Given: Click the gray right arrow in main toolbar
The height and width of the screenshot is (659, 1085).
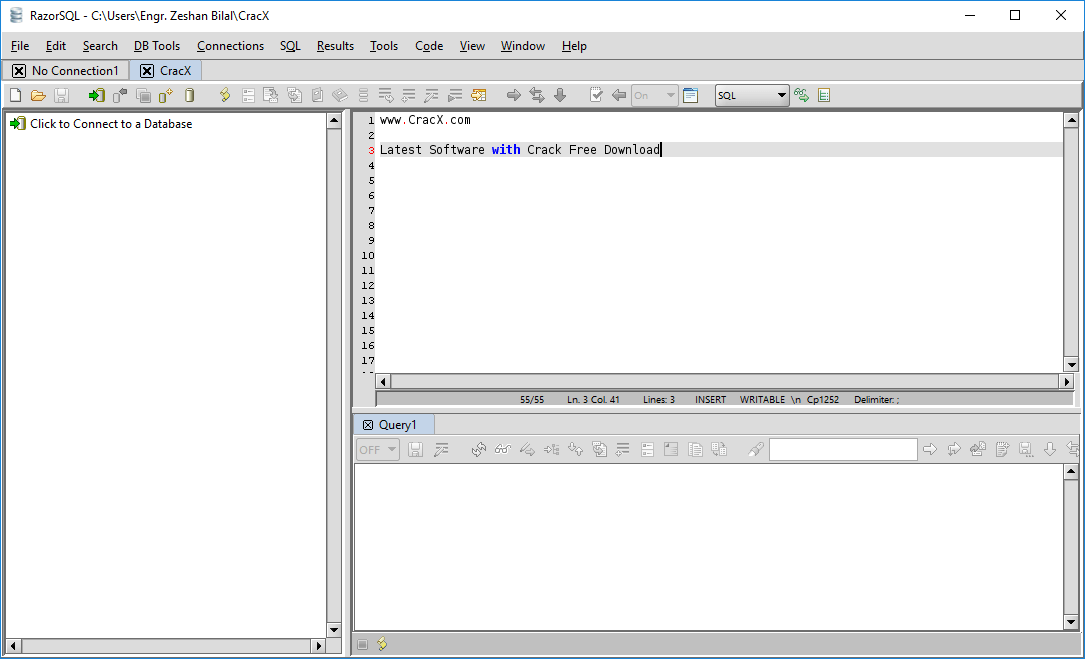Looking at the screenshot, I should point(513,96).
